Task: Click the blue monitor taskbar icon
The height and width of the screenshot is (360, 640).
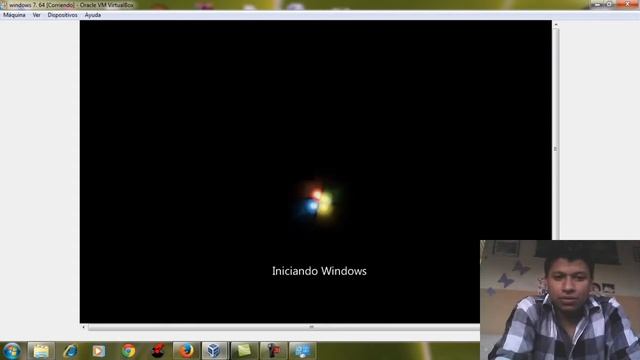Action: pos(302,351)
